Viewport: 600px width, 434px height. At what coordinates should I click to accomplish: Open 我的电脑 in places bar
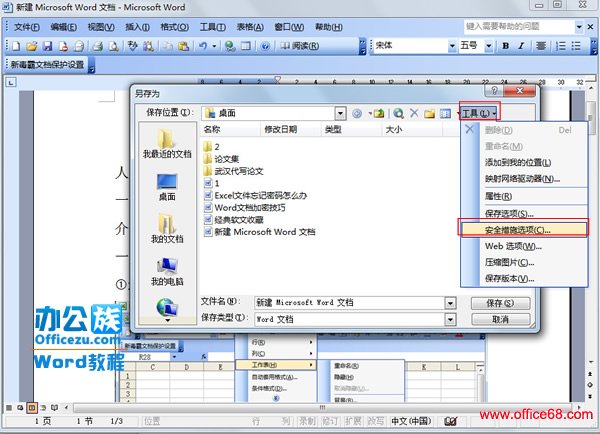(x=167, y=272)
